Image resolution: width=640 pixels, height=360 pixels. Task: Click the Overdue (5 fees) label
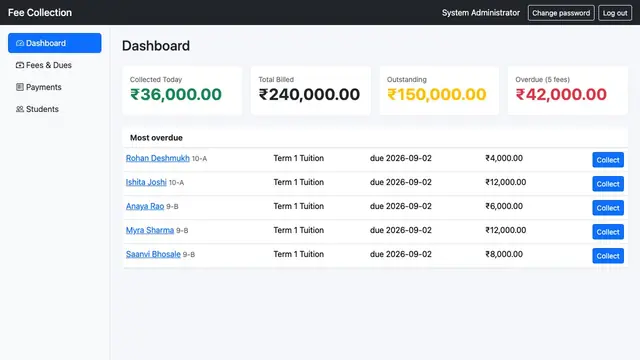tap(542, 80)
